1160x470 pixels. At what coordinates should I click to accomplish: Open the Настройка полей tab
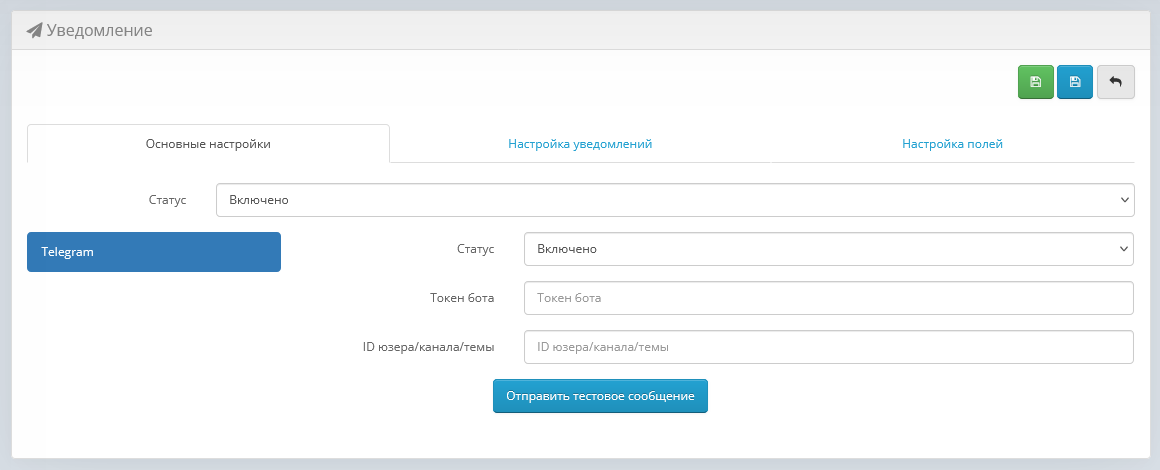point(952,144)
